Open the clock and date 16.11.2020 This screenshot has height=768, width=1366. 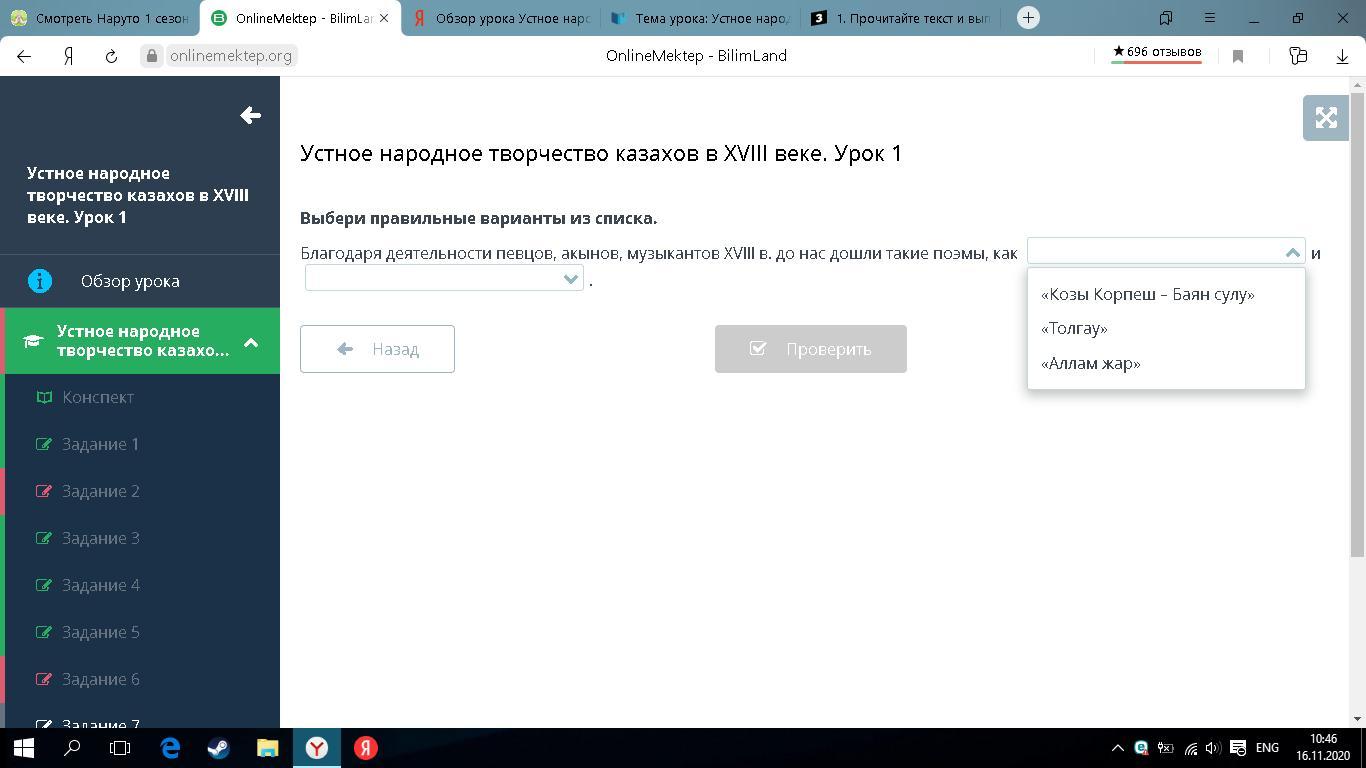[x=1323, y=748]
